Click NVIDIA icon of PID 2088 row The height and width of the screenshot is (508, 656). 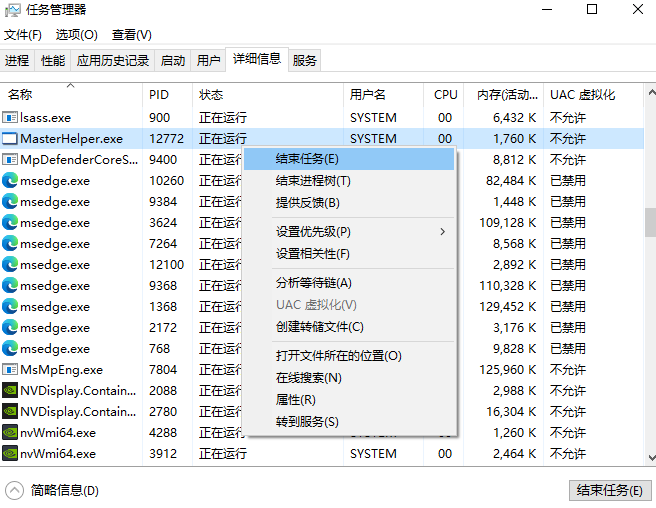point(10,390)
